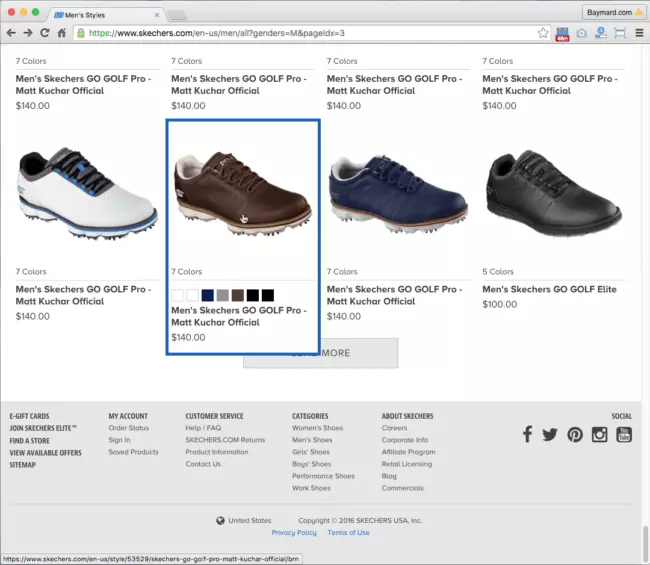Change the United States region selector
Screen dimensions: 650x565
pos(244,521)
